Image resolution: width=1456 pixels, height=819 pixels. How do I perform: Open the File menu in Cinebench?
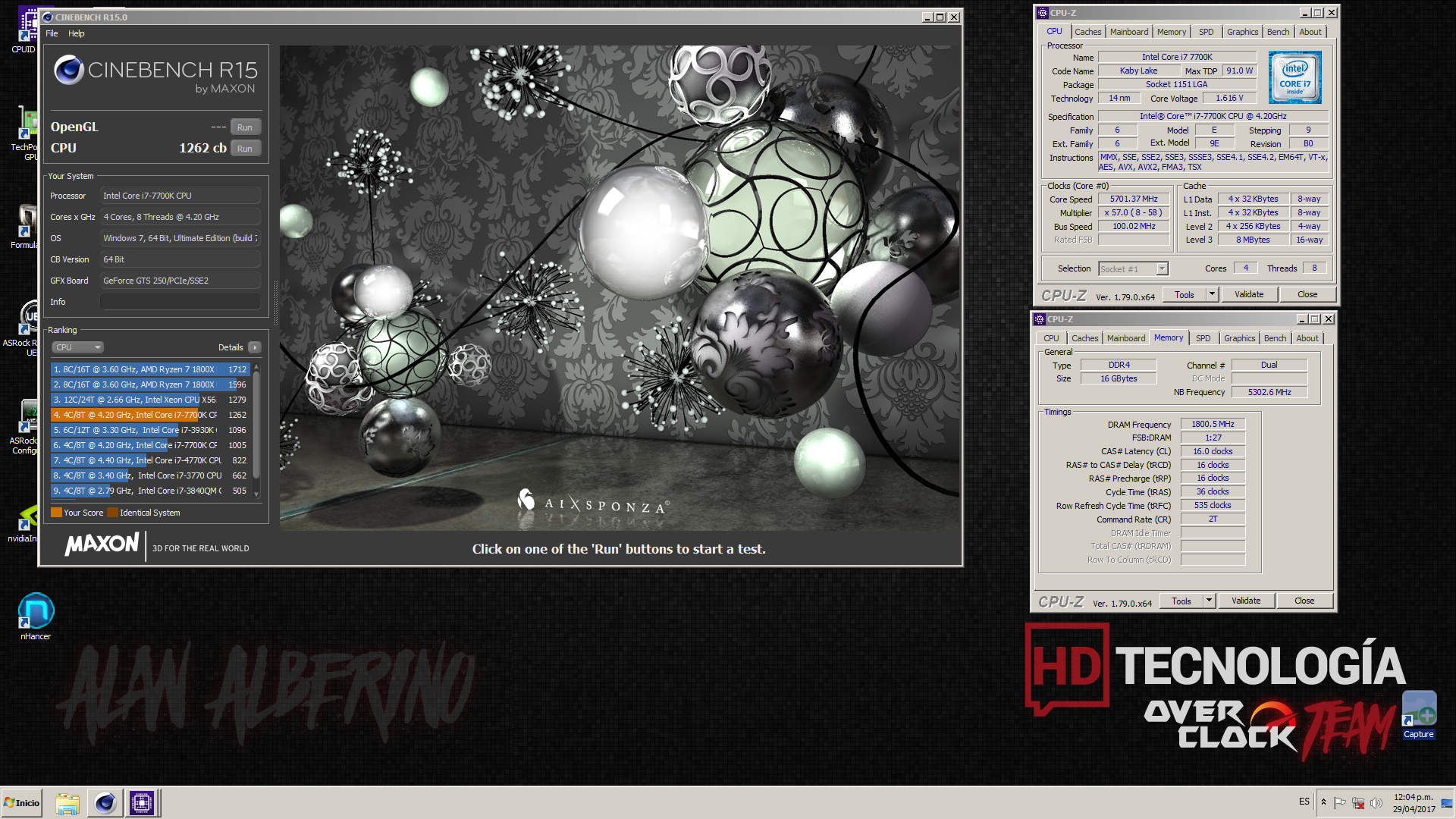click(x=52, y=33)
